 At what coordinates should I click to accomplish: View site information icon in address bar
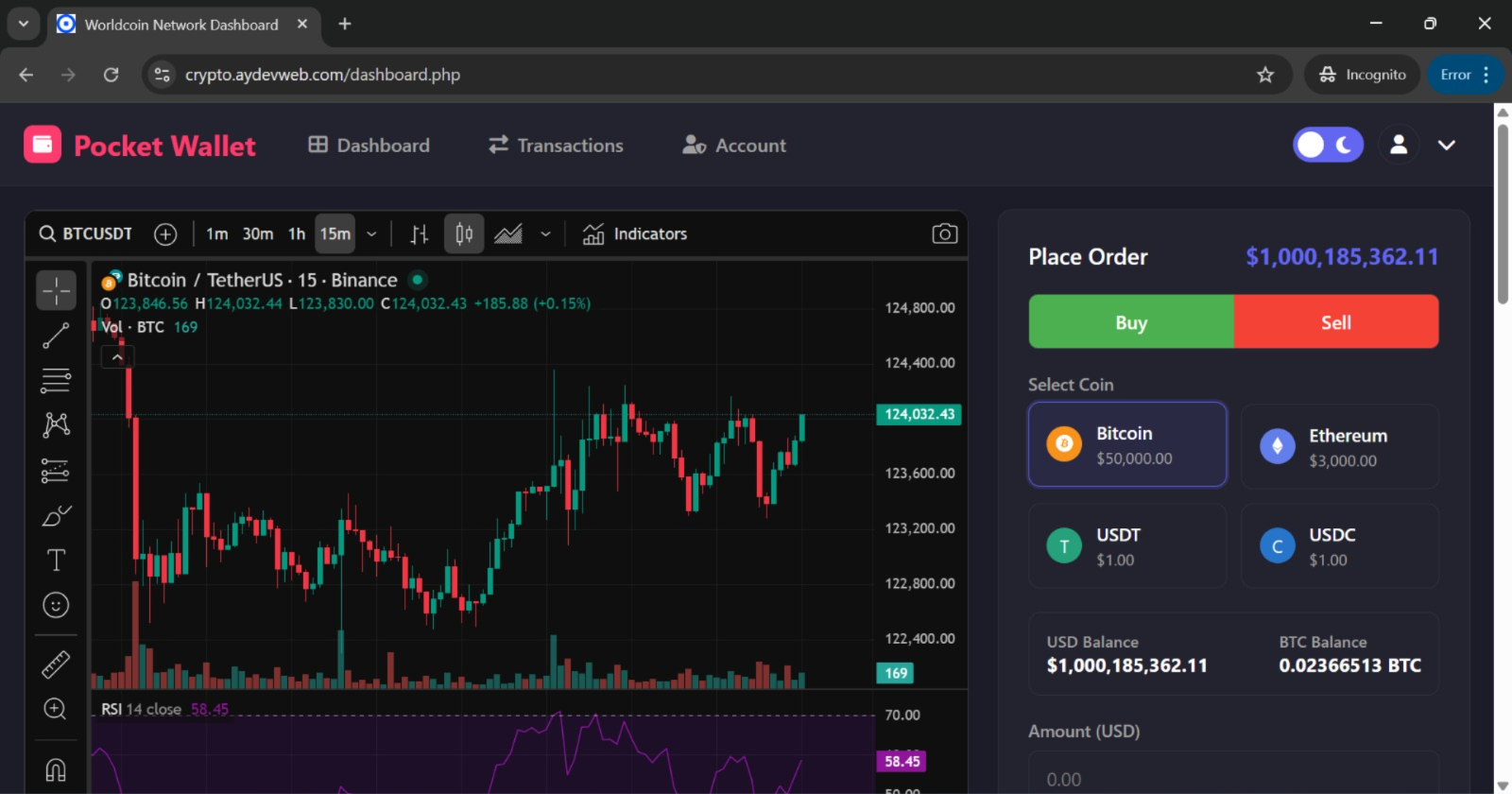163,75
